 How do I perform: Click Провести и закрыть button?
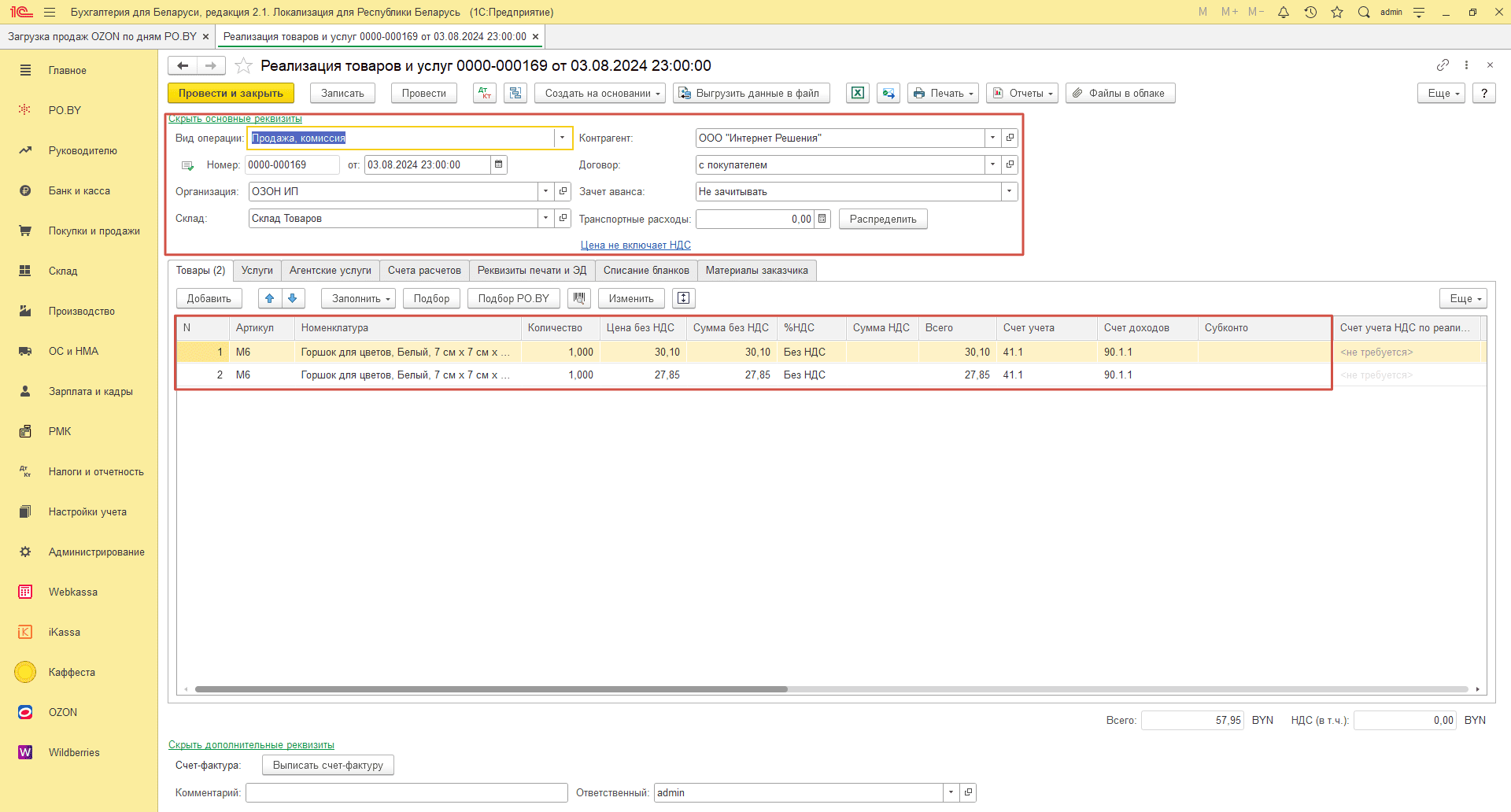231,93
